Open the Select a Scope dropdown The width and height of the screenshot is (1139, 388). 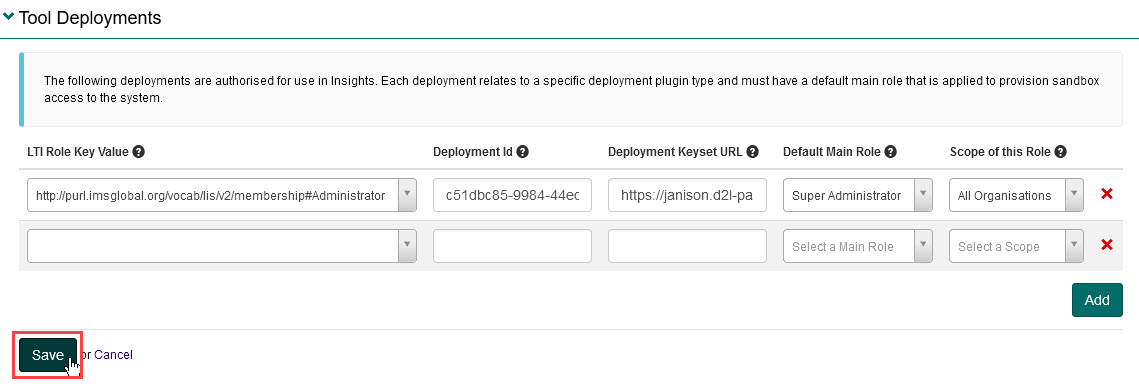point(1017,246)
